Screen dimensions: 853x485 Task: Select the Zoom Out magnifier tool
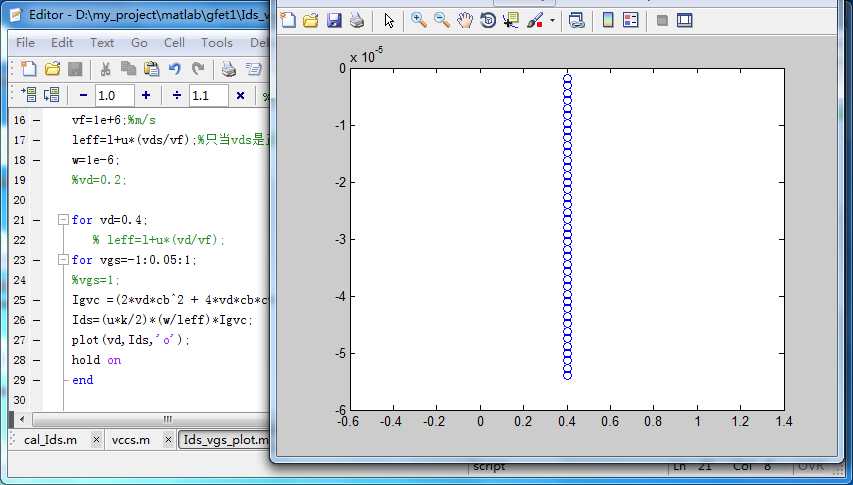click(x=441, y=20)
